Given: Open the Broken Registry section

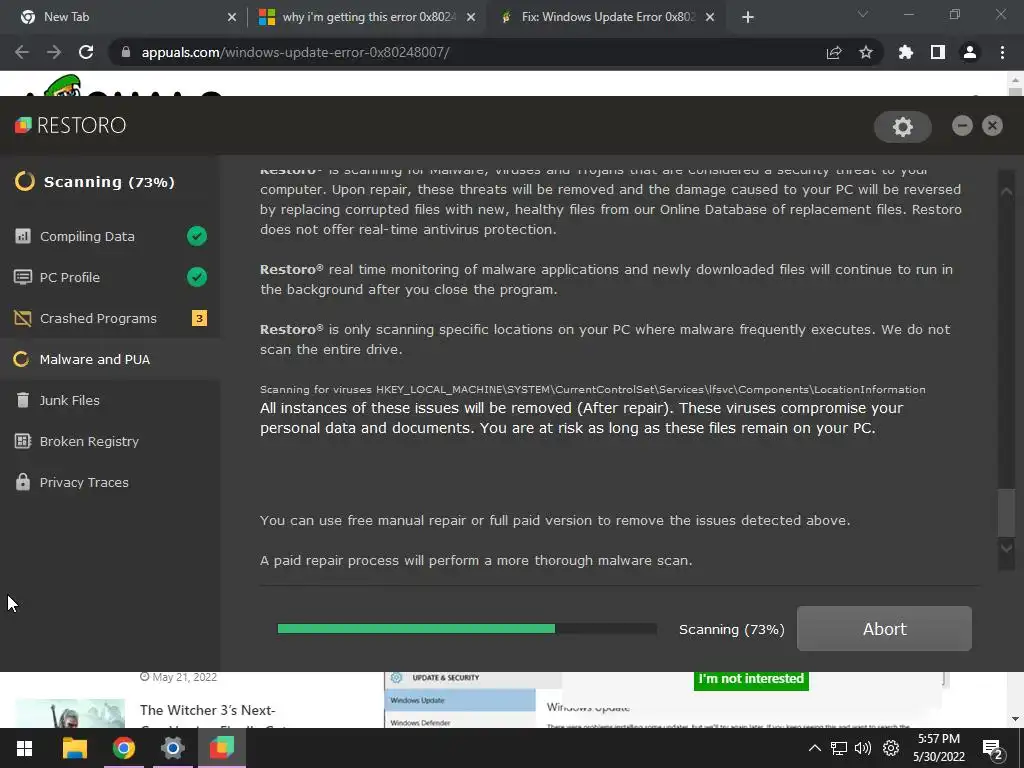Looking at the screenshot, I should pyautogui.click(x=110, y=441).
